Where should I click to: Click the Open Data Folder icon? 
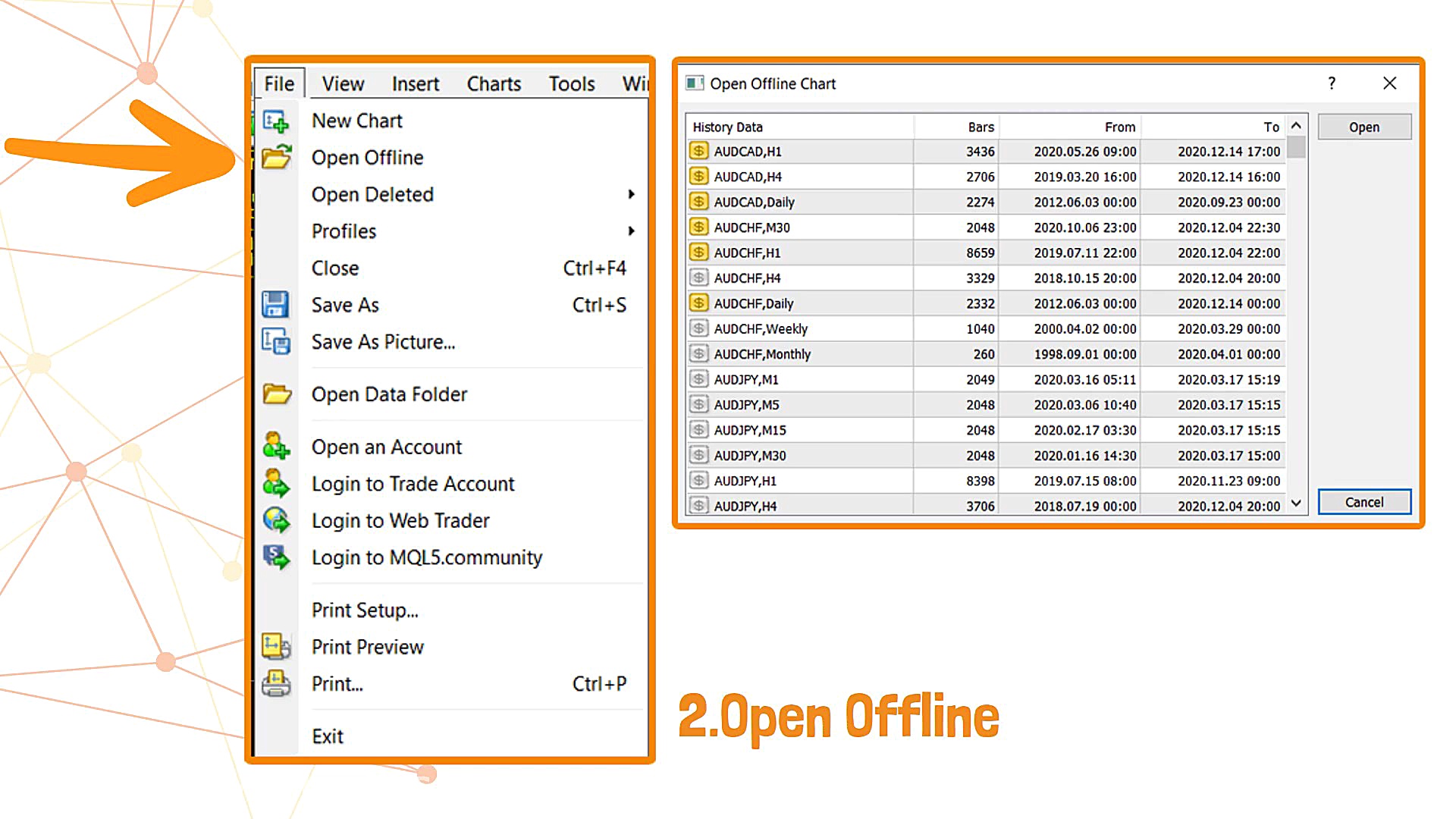[276, 394]
